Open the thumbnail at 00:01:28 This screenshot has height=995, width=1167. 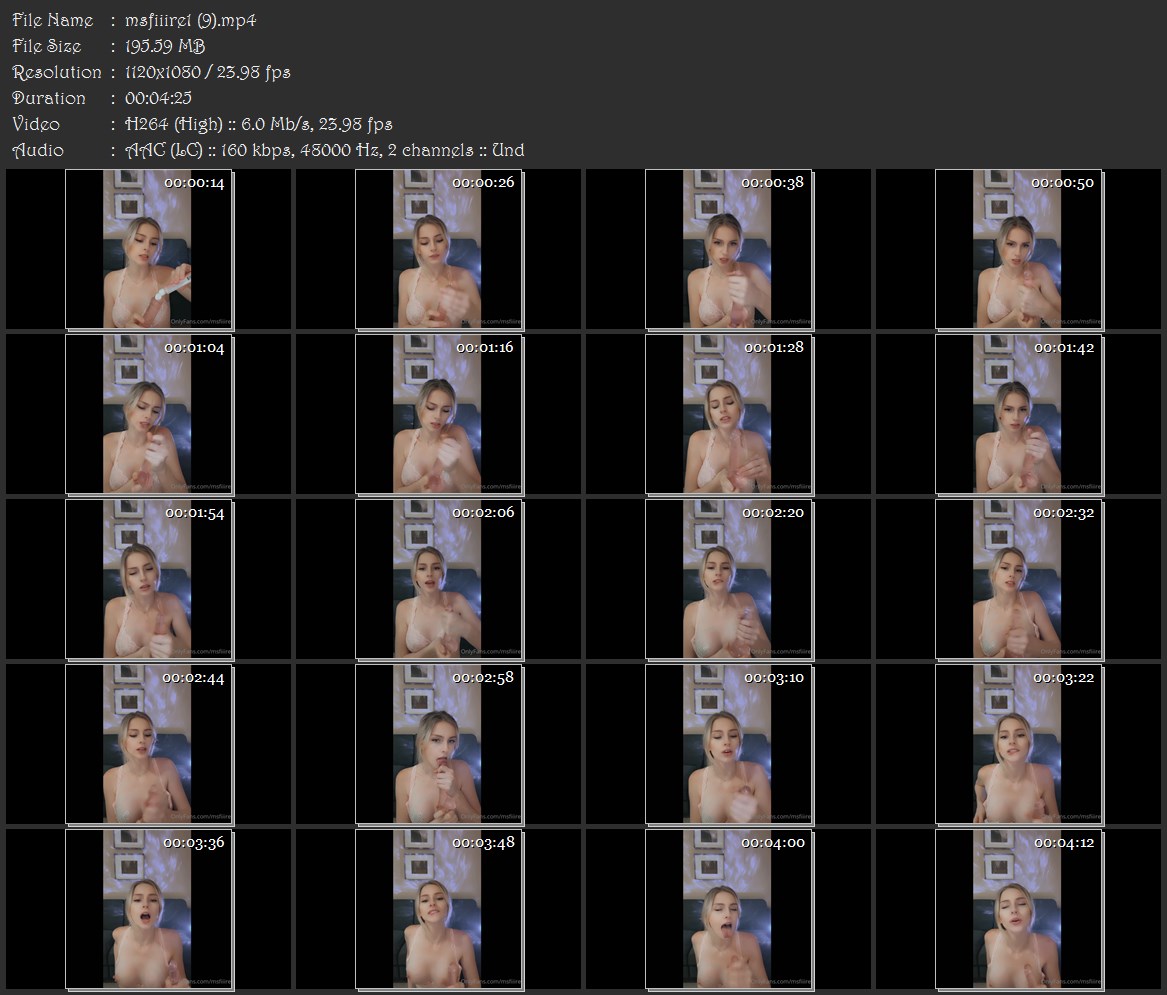tap(729, 415)
